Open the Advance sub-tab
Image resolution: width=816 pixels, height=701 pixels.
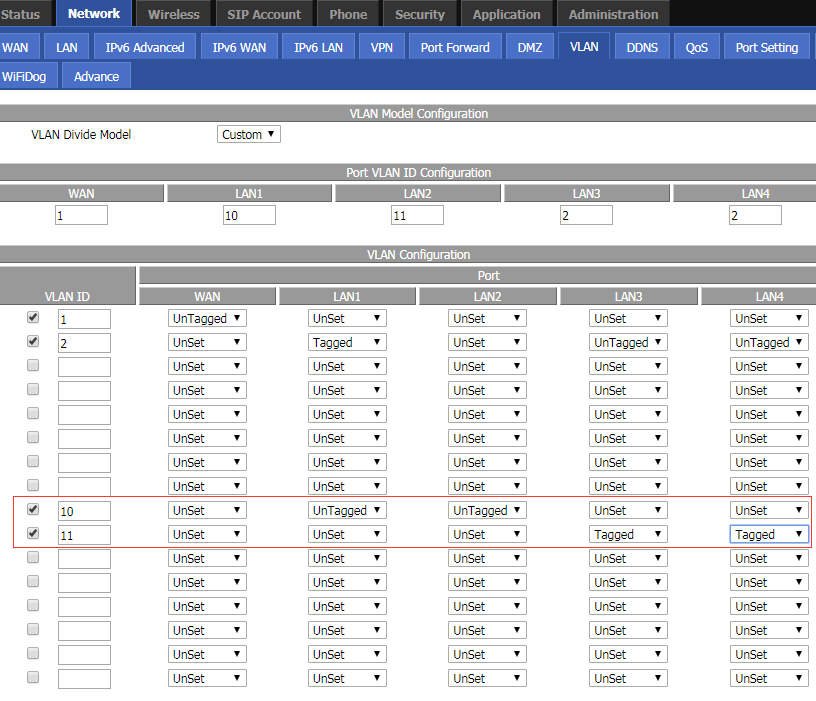coord(96,77)
